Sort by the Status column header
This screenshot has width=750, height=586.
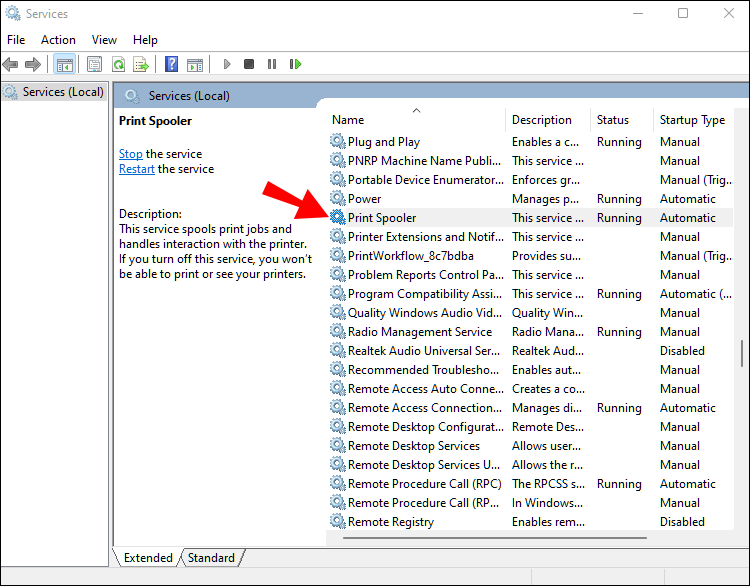pos(621,120)
